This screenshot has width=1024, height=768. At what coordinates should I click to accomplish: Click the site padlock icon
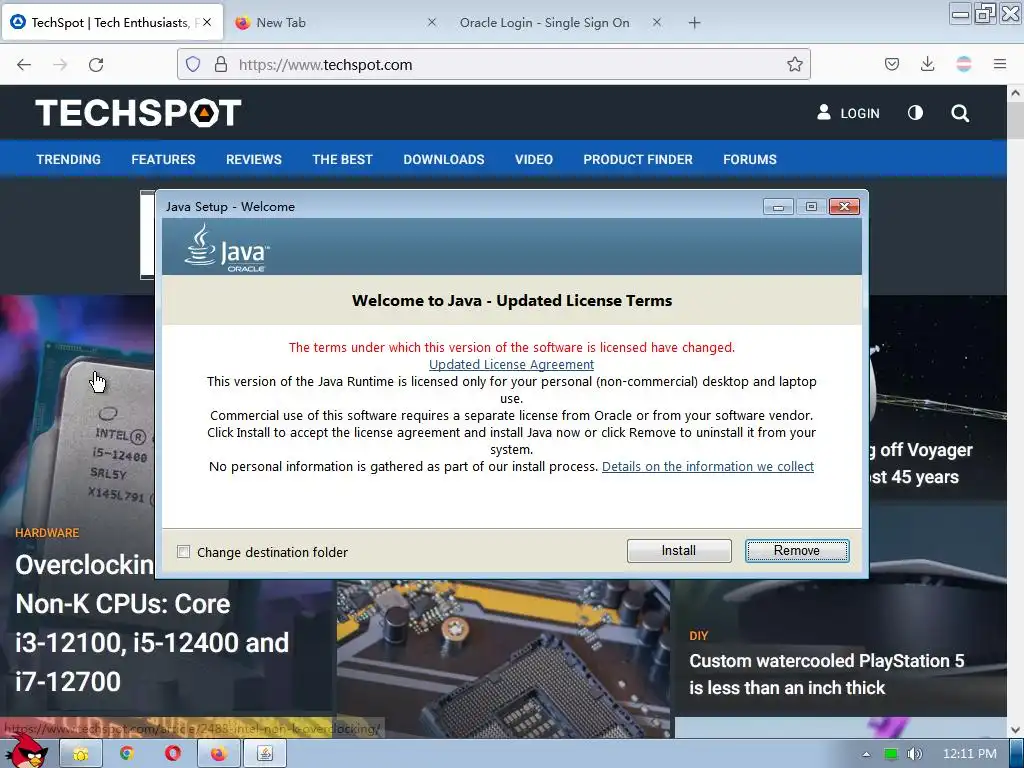pyautogui.click(x=221, y=64)
